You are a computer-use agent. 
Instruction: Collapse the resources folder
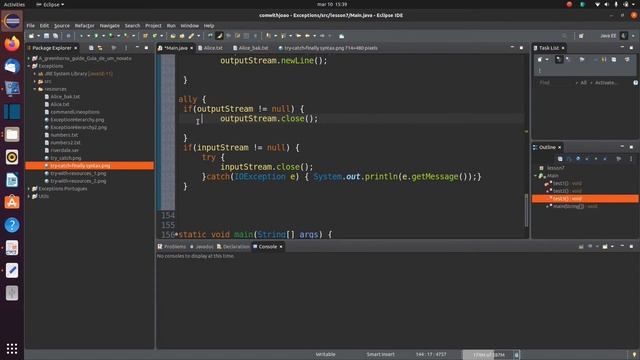[x=35, y=89]
